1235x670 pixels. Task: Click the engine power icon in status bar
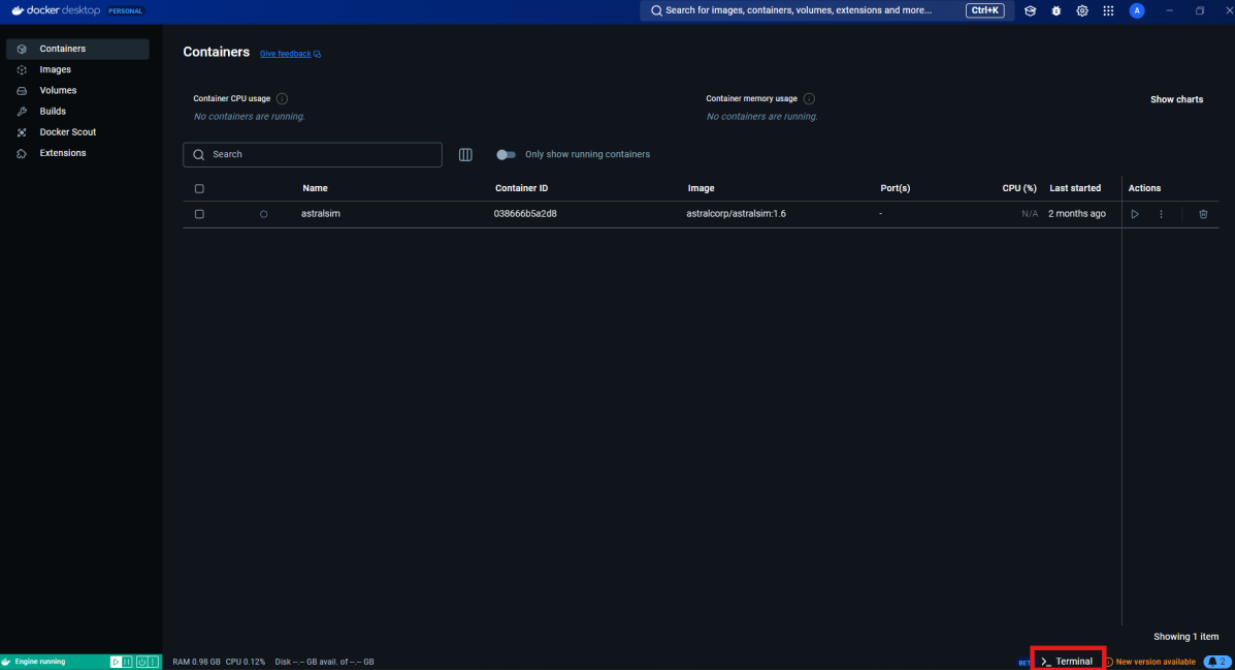pyautogui.click(x=142, y=662)
